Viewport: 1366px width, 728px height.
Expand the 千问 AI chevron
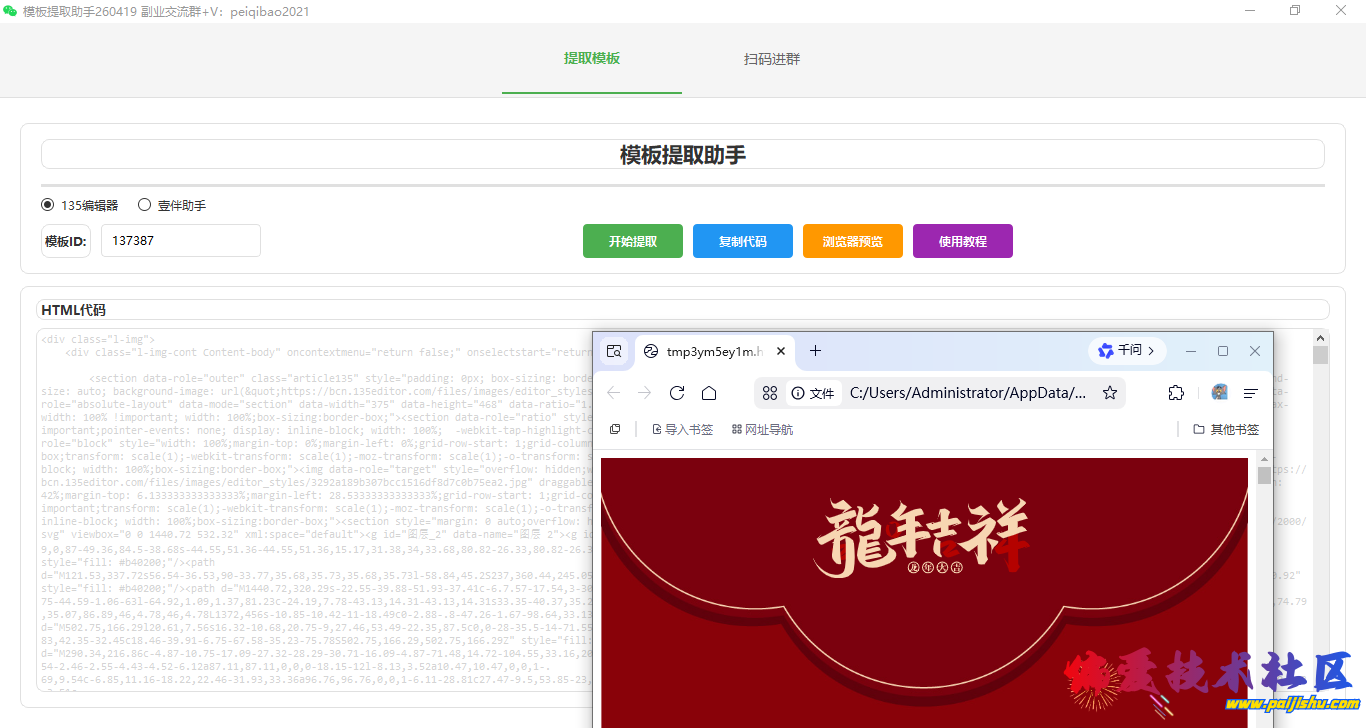pyautogui.click(x=1150, y=351)
